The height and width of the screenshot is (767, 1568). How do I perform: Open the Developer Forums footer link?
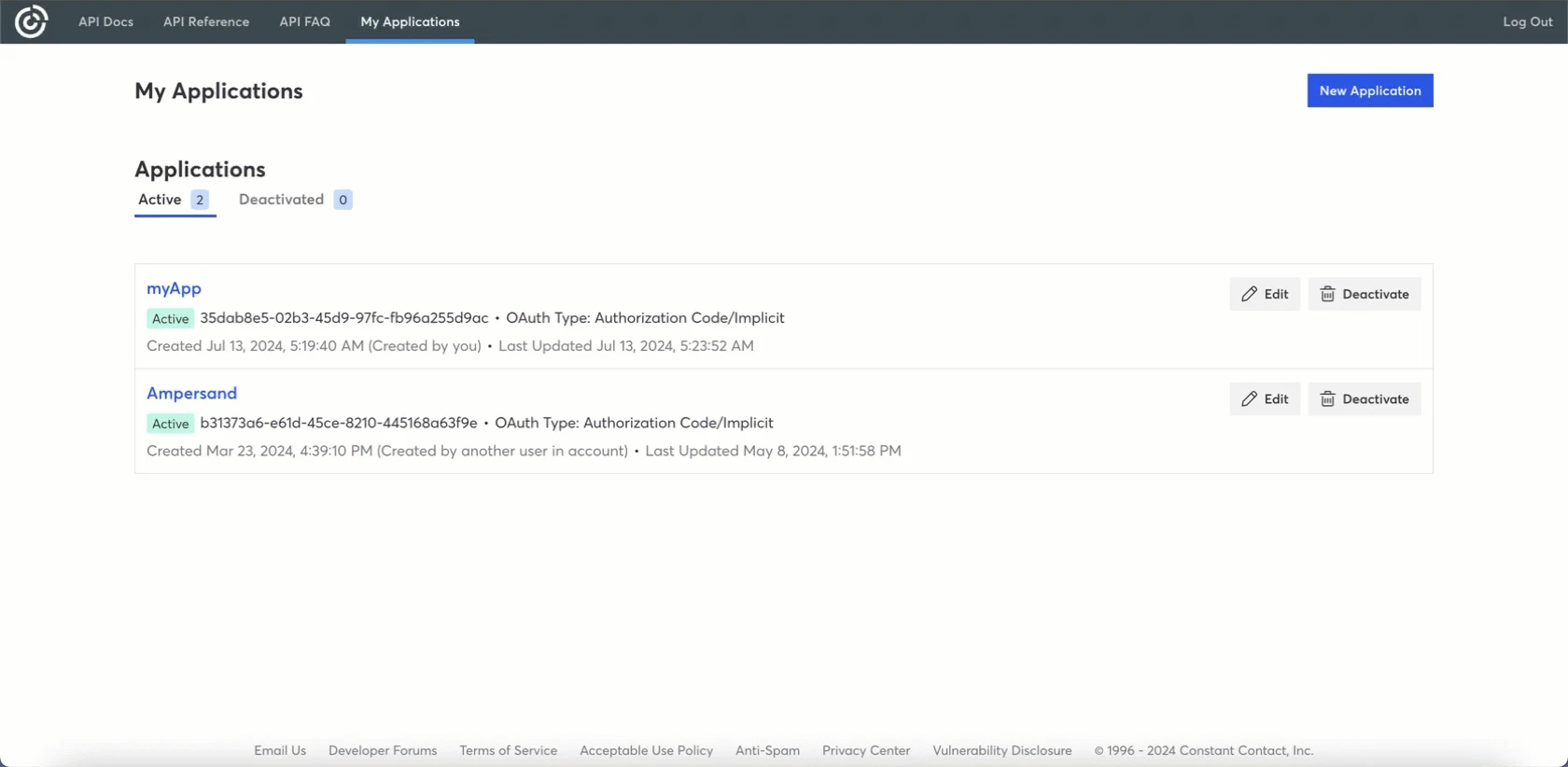pyautogui.click(x=383, y=750)
